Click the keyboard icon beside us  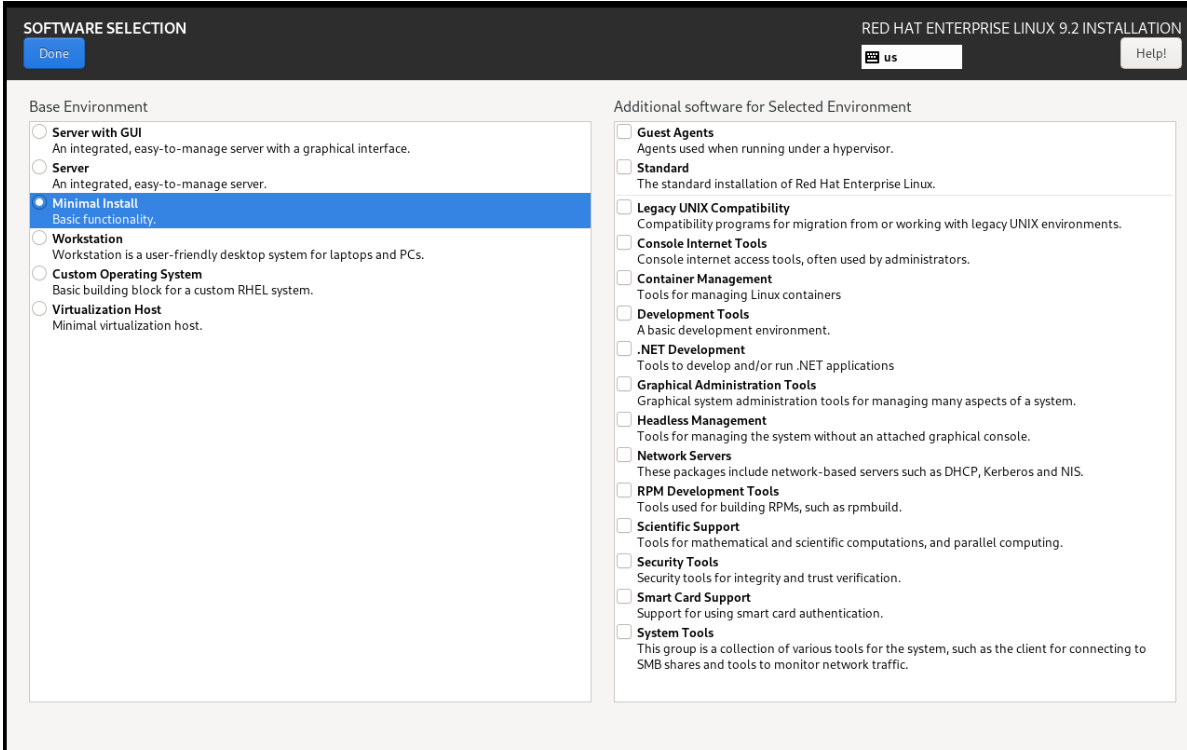click(x=872, y=58)
